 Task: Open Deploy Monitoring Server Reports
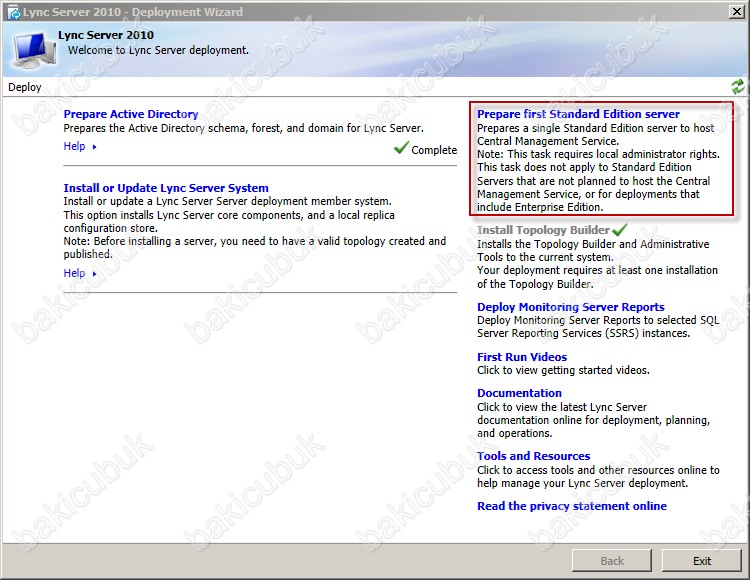(571, 307)
